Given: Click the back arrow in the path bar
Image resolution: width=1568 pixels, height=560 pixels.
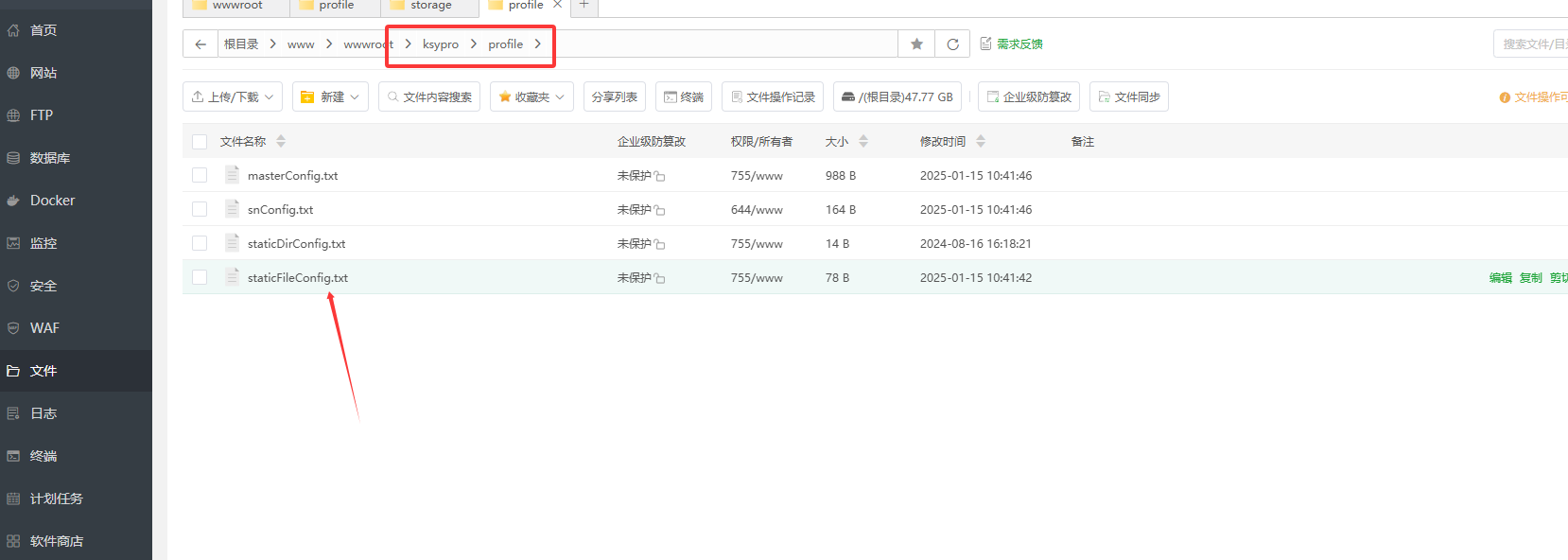Looking at the screenshot, I should [x=200, y=44].
